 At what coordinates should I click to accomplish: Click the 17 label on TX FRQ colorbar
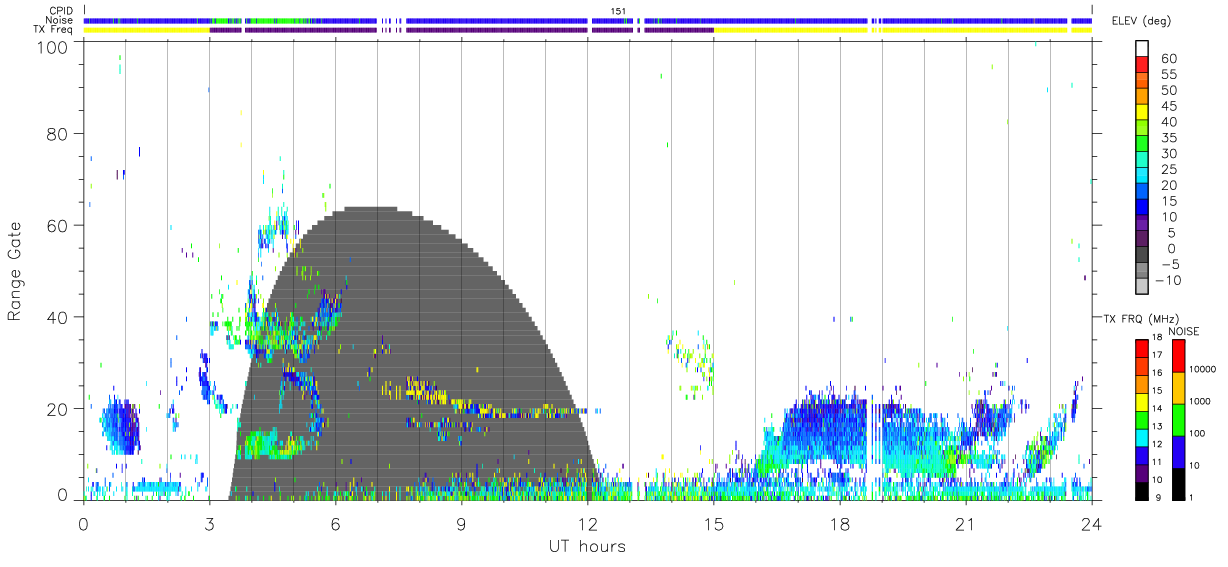(1156, 355)
